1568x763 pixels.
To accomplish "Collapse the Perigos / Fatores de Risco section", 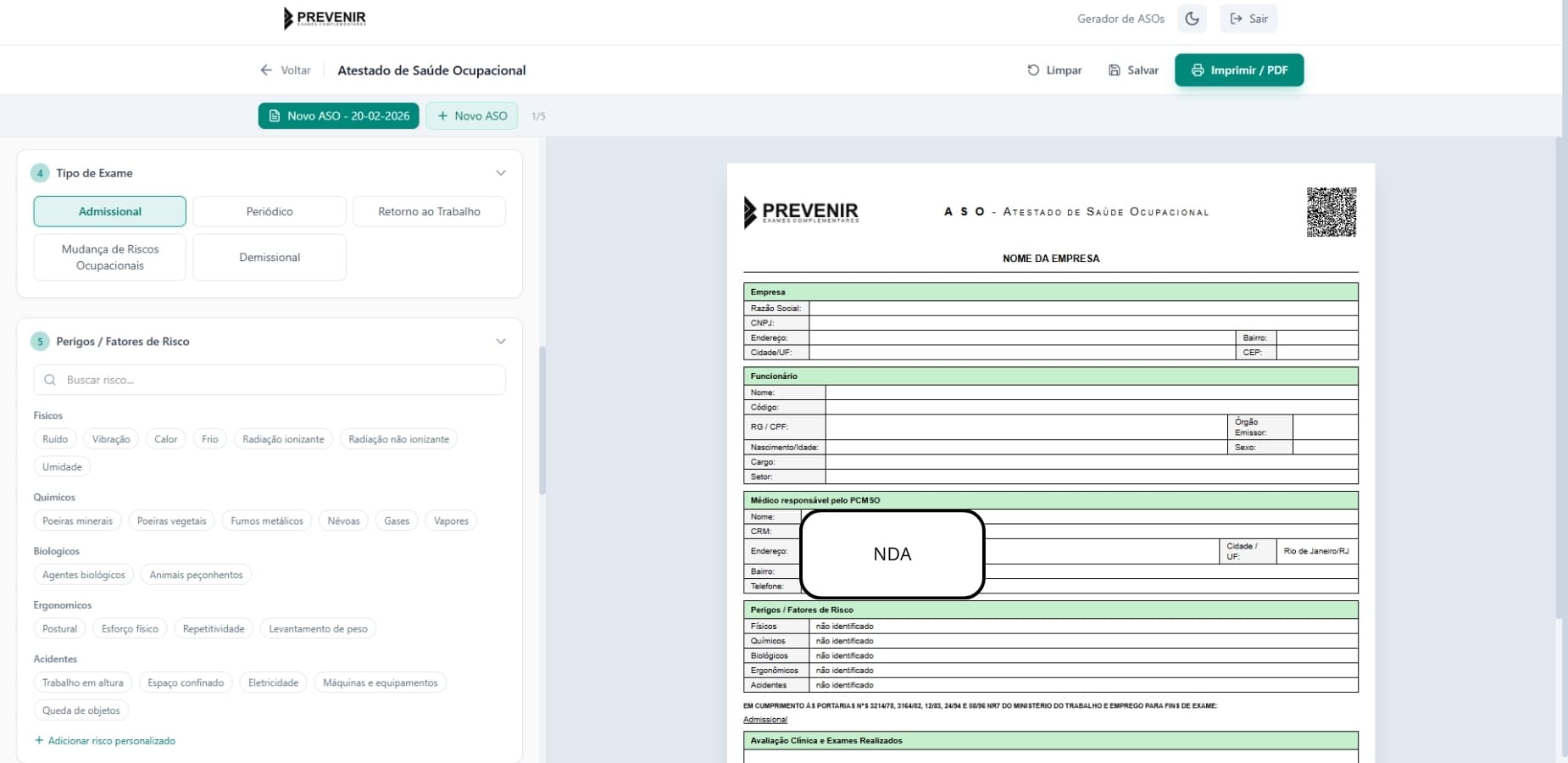I will pyautogui.click(x=501, y=341).
